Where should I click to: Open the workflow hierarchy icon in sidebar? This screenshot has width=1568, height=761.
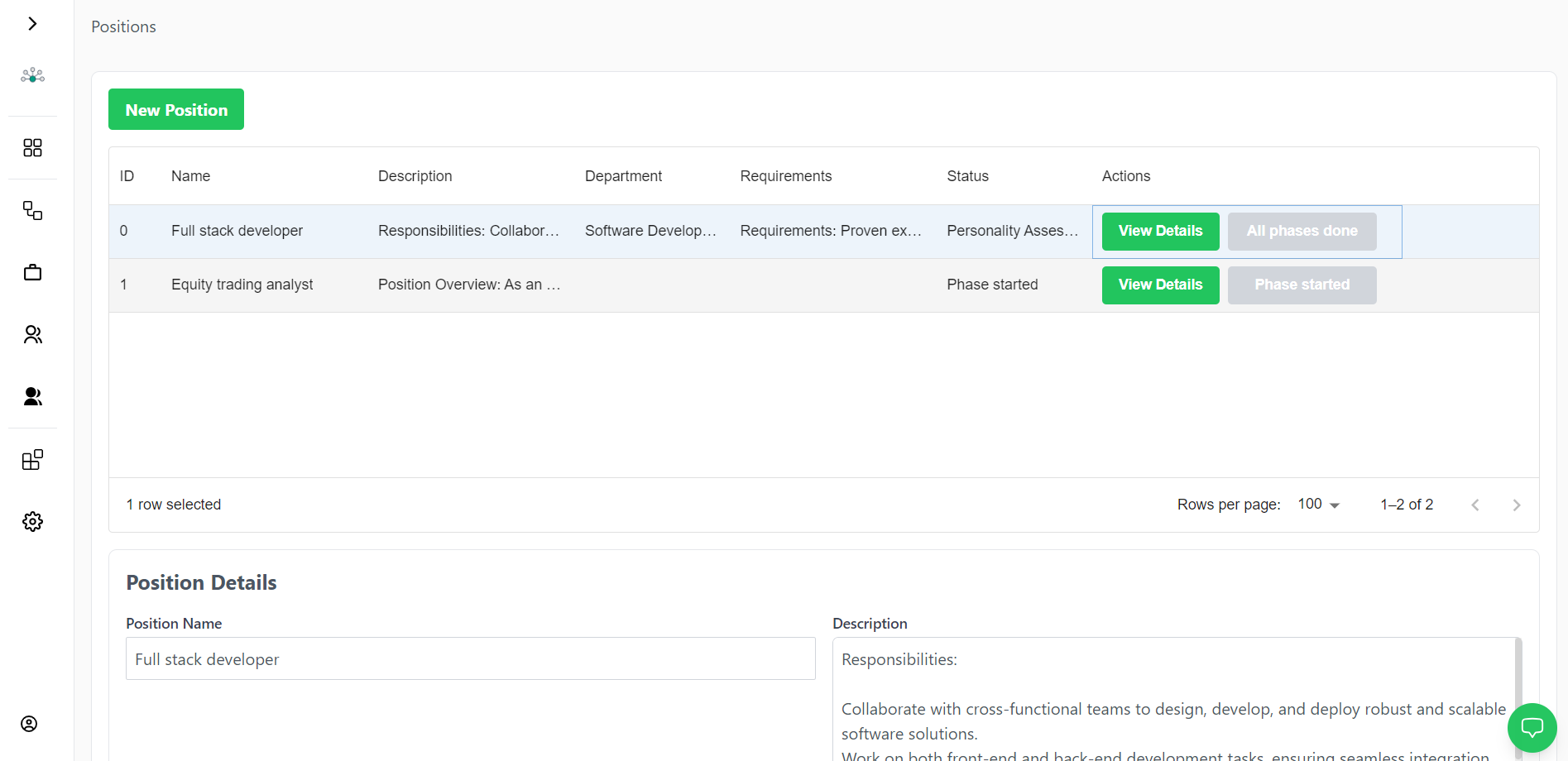click(32, 210)
